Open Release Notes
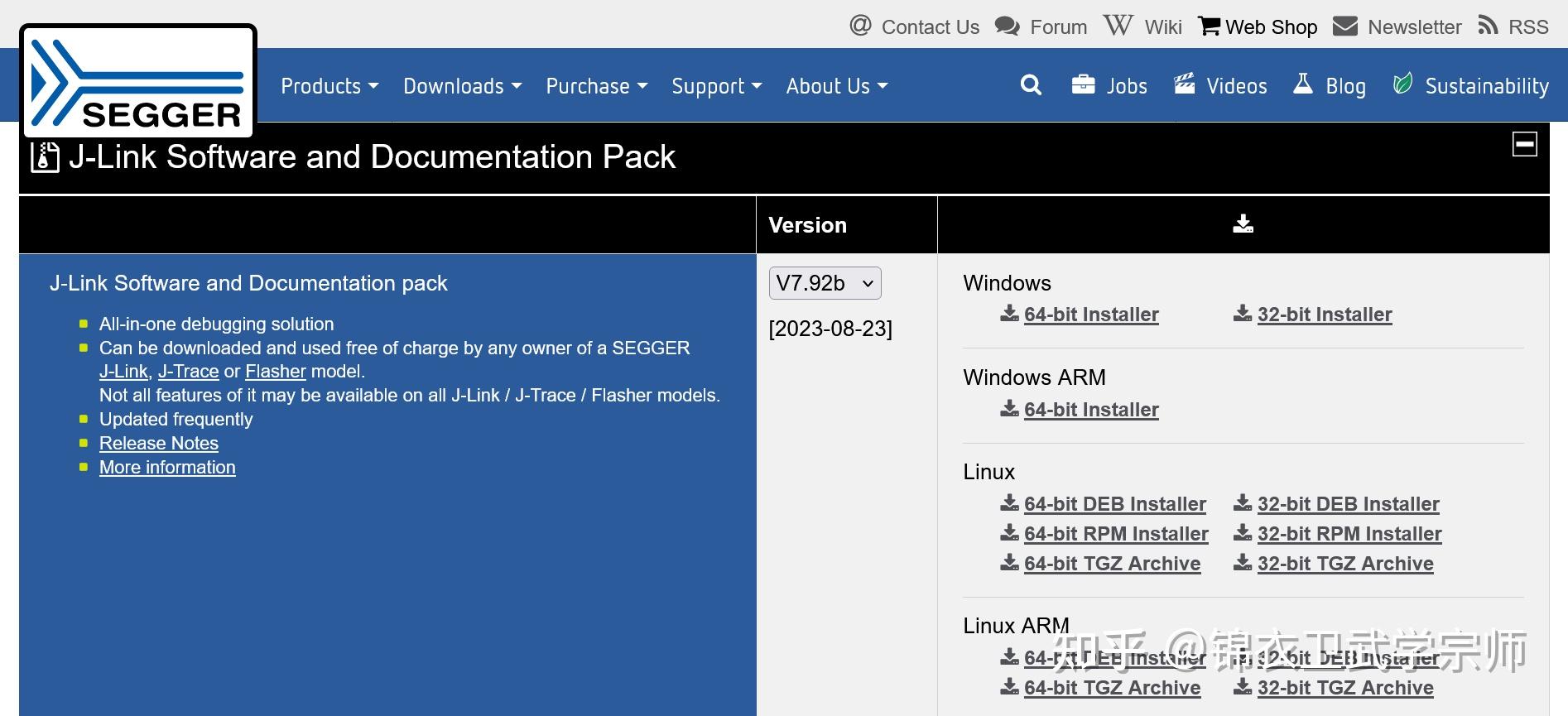Screen dimensions: 1568x716 [x=159, y=443]
